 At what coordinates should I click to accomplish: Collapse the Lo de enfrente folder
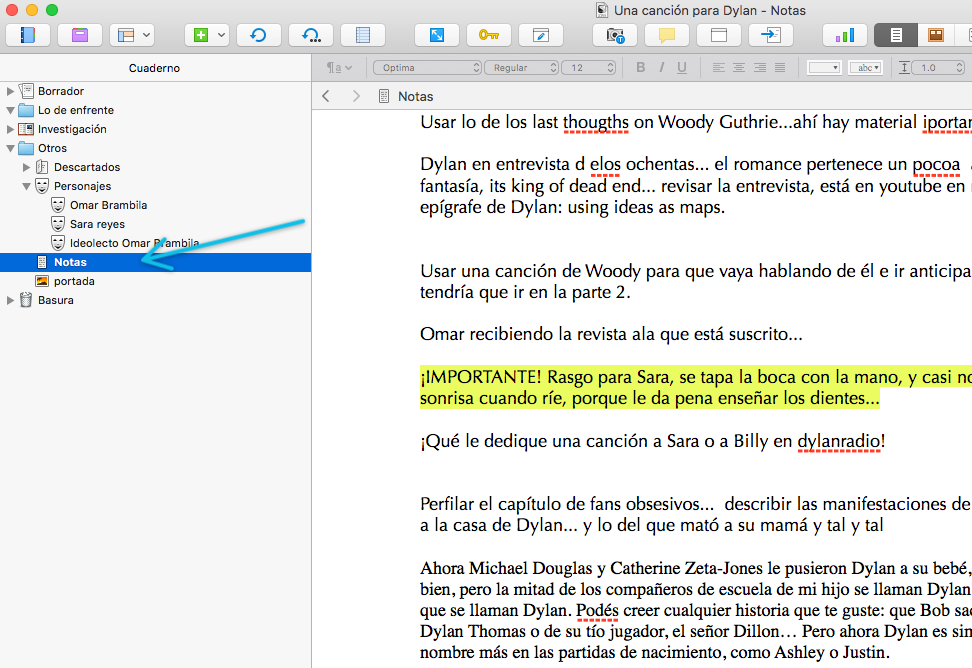tap(10, 110)
